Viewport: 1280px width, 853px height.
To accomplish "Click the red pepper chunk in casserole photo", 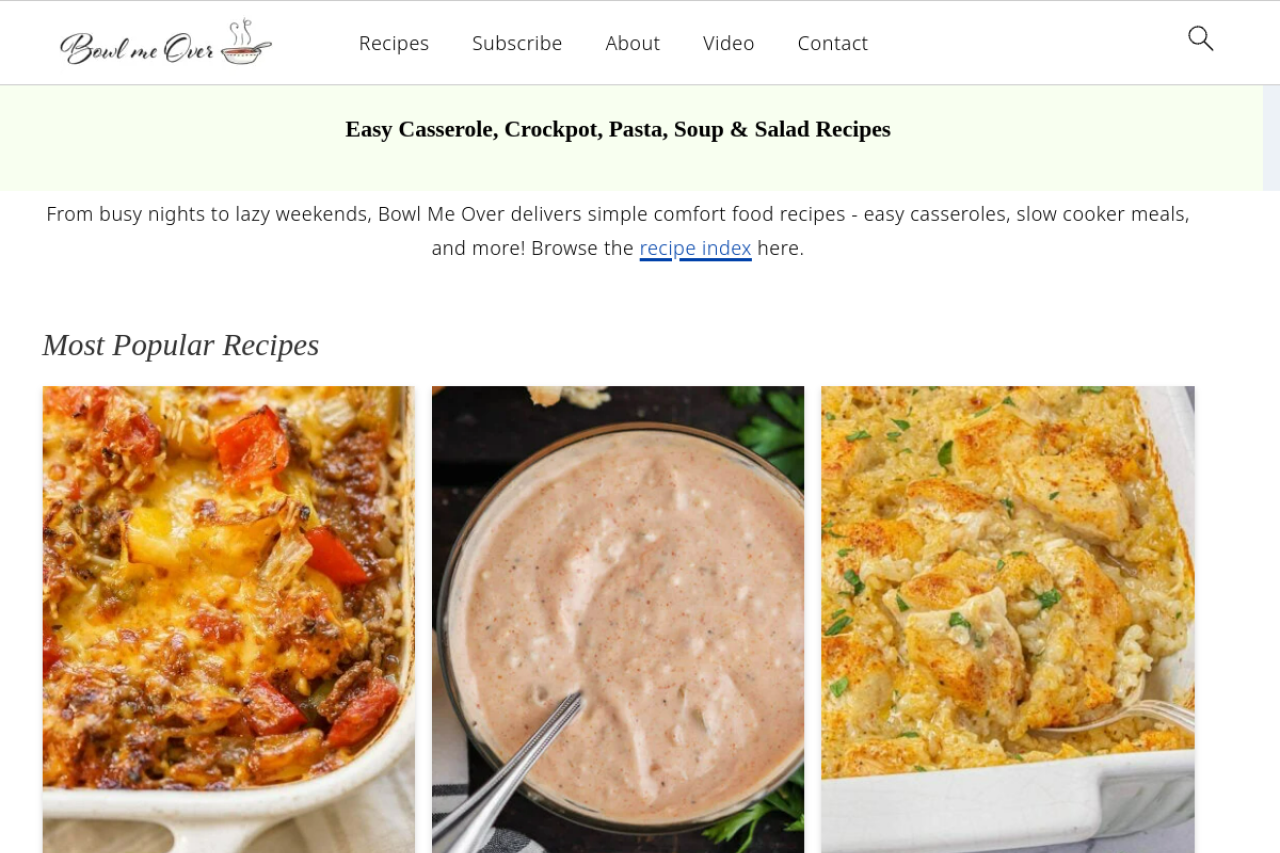I will [x=252, y=447].
